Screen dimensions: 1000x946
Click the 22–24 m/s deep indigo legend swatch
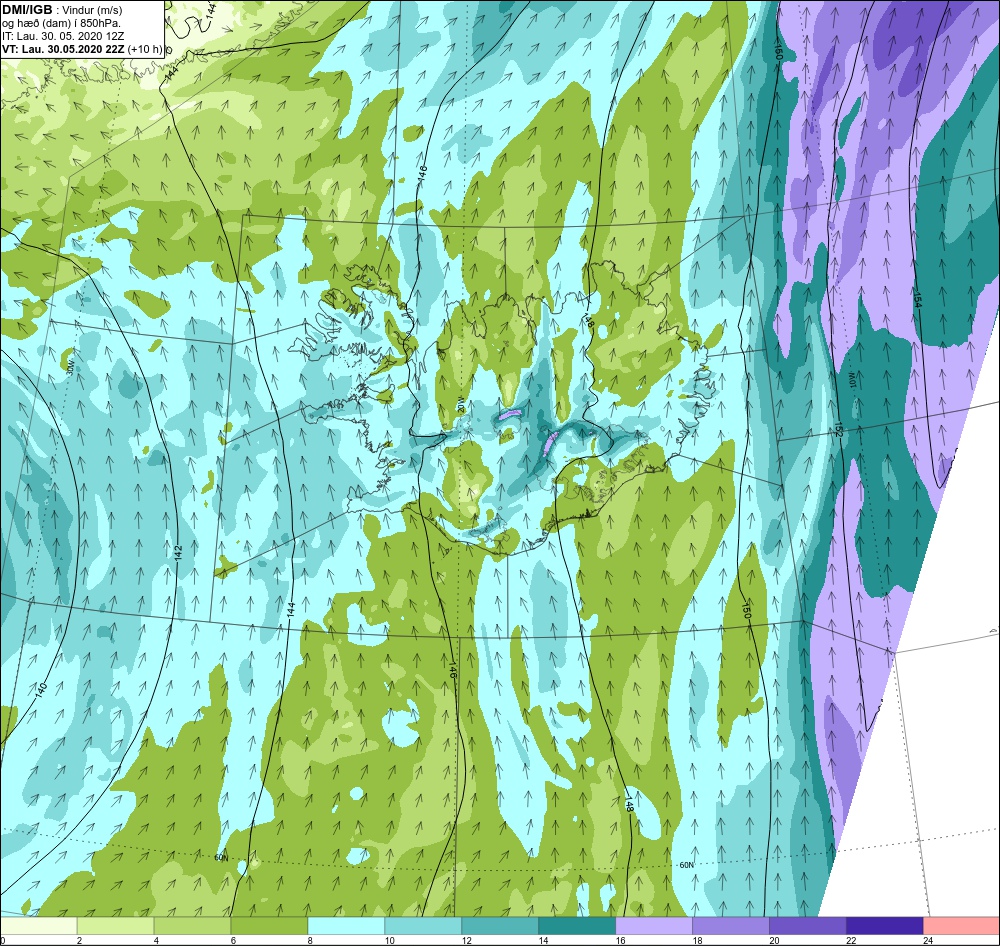[x=885, y=926]
